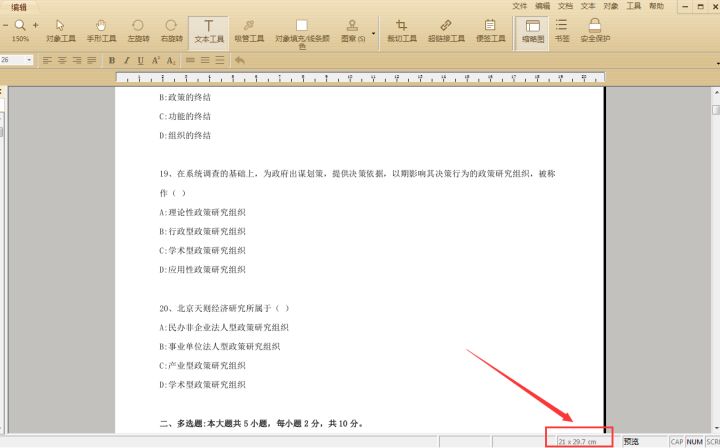The image size is (720, 448).
Task: Click the vertical scrollbar up arrow
Action: (x=716, y=93)
